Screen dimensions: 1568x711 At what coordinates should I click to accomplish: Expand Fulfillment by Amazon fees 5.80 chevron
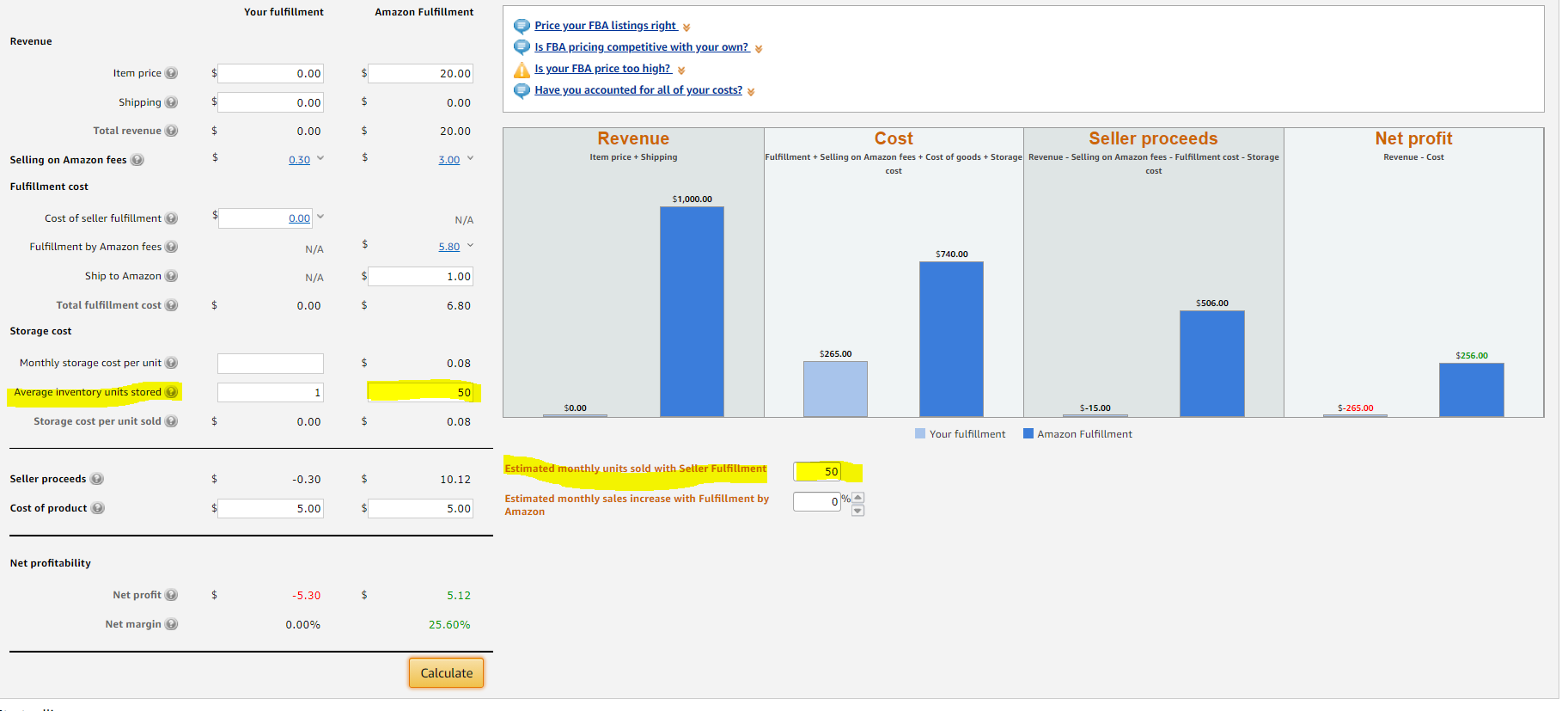click(x=470, y=246)
